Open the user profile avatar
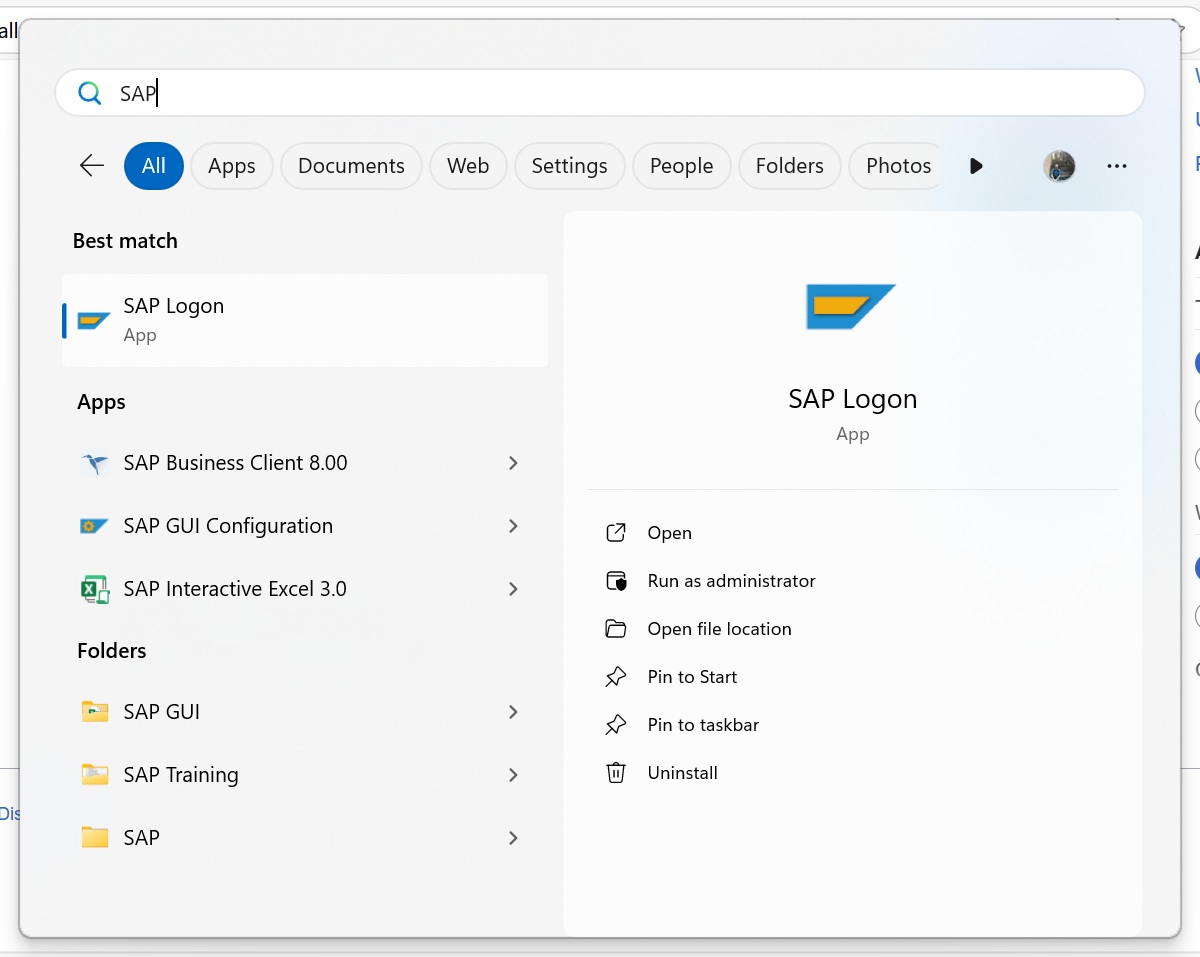1200x957 pixels. point(1059,166)
